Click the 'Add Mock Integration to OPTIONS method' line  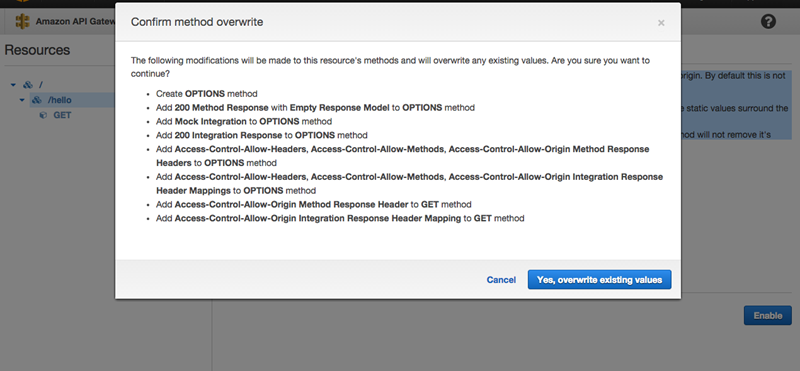[244, 121]
